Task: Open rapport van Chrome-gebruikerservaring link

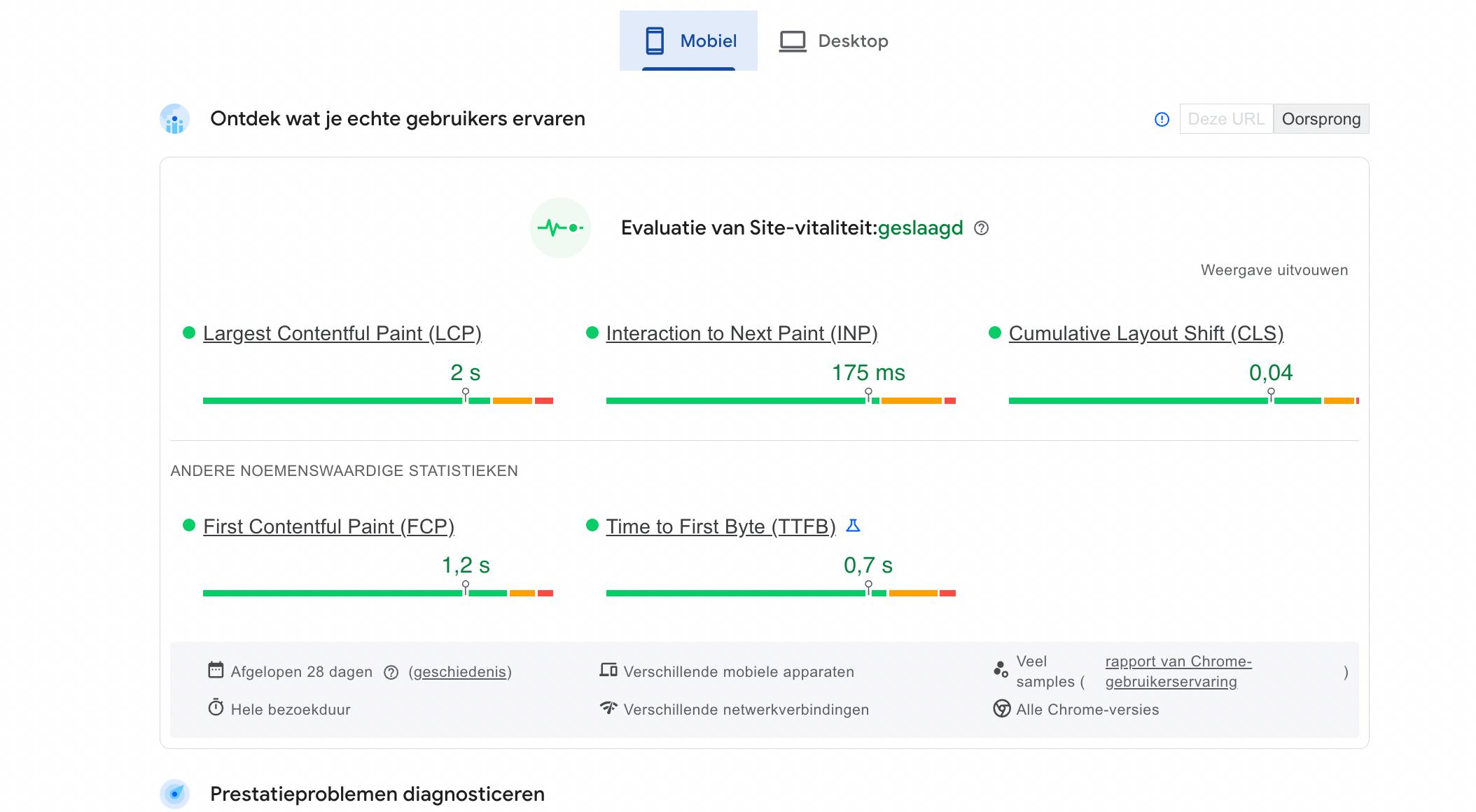Action: pyautogui.click(x=1178, y=671)
